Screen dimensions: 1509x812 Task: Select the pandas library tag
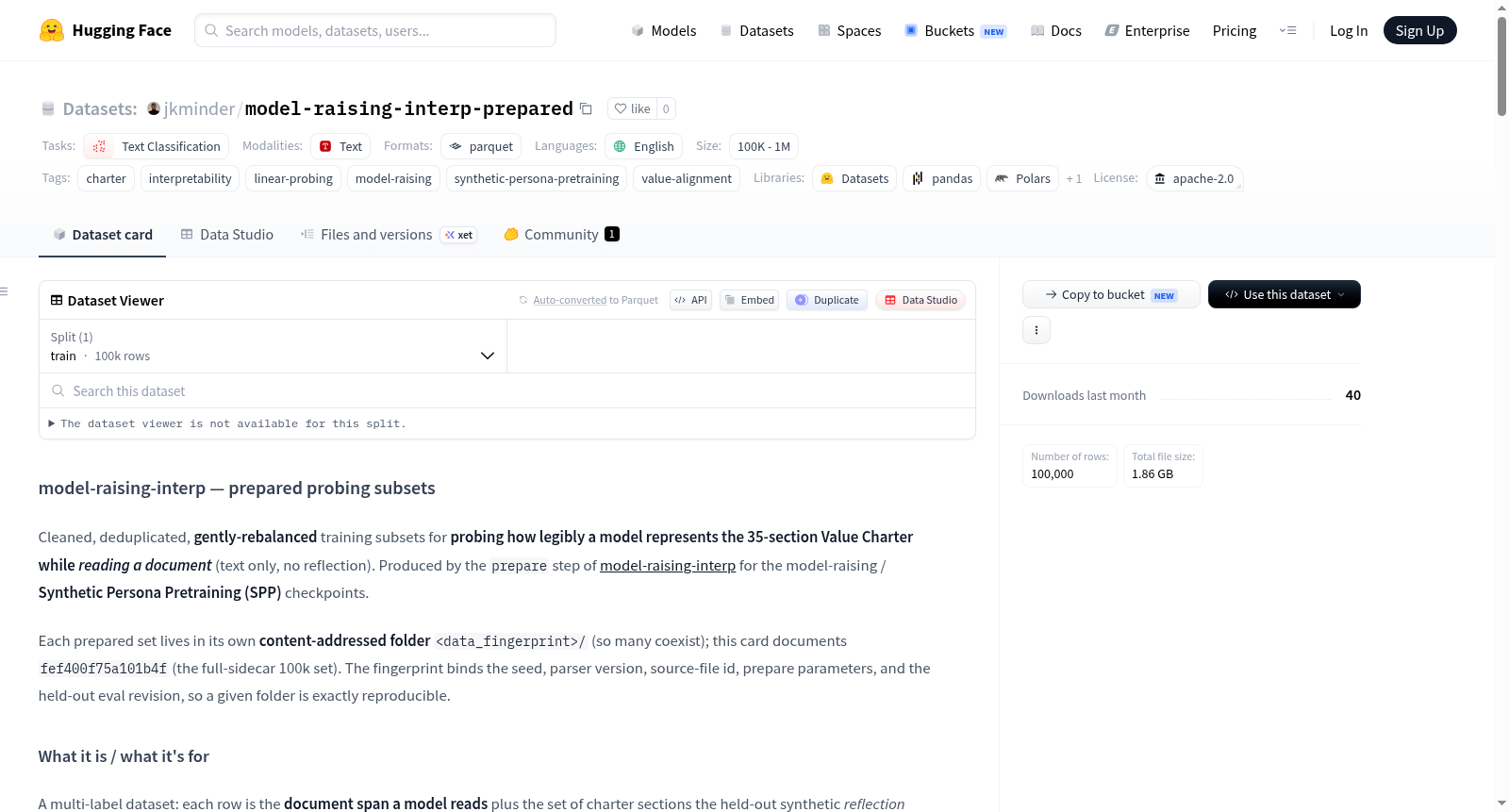click(x=942, y=178)
